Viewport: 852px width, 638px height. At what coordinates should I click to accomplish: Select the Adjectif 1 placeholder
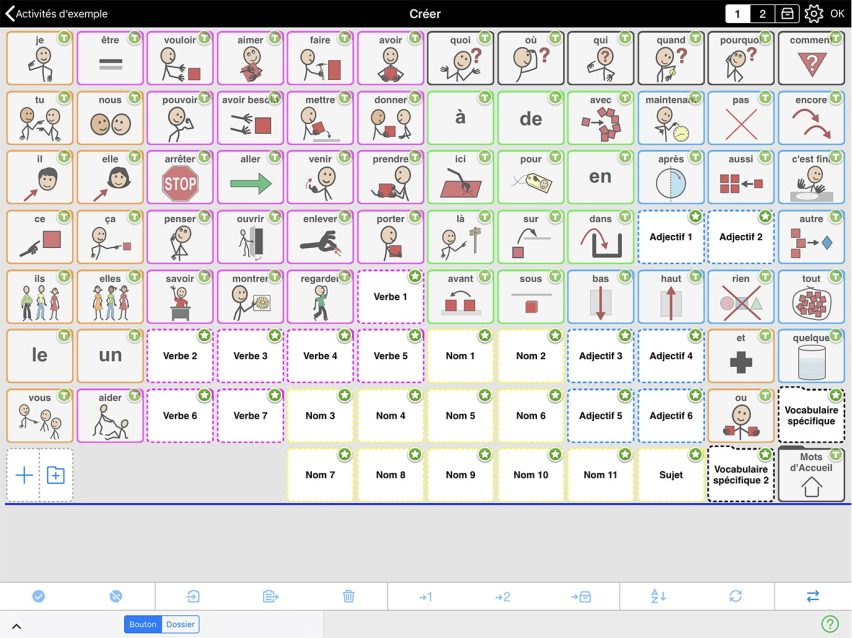671,237
